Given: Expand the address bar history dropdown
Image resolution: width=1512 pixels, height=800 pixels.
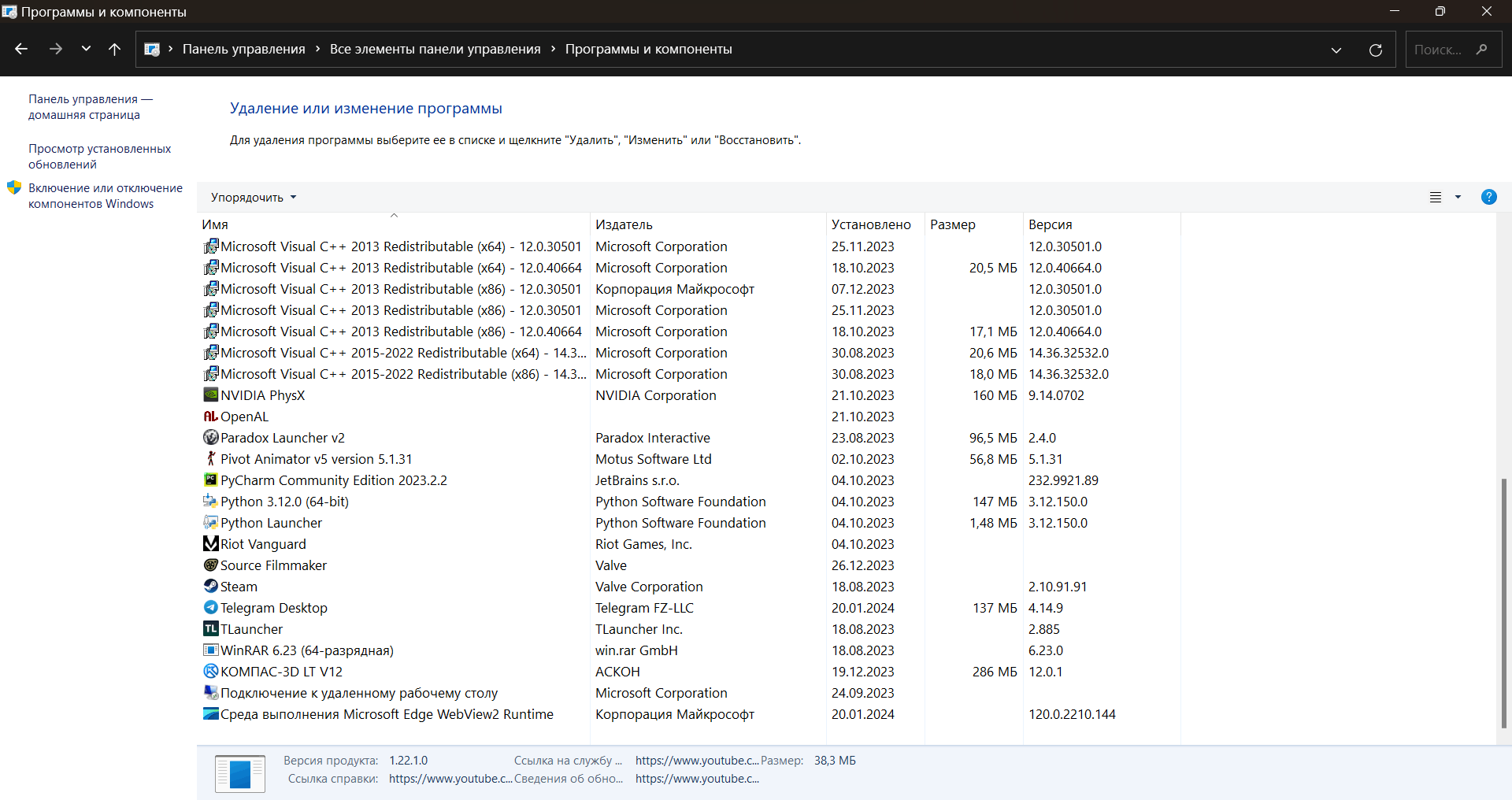Looking at the screenshot, I should coord(1336,50).
